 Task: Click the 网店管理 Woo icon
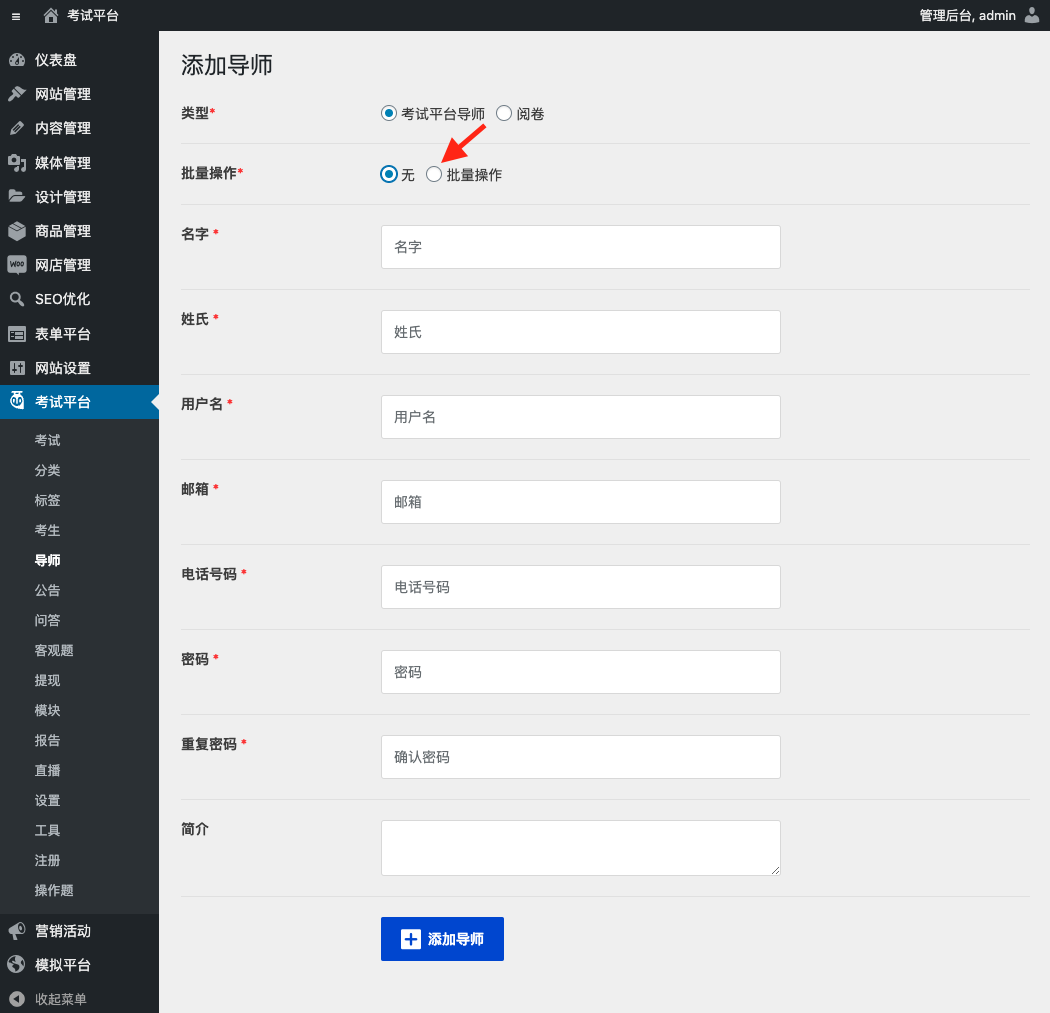point(17,264)
